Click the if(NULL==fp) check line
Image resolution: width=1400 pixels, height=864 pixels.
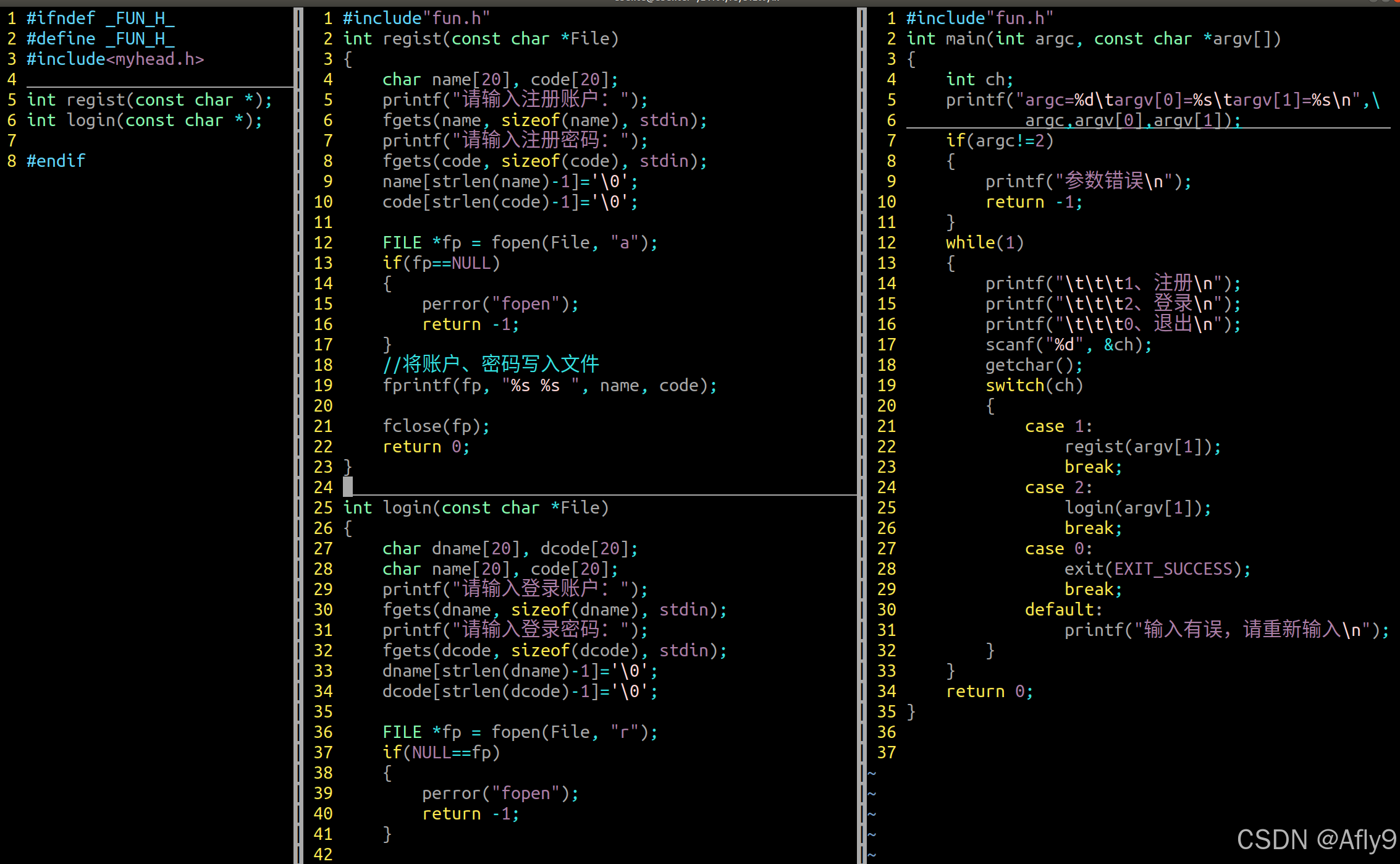(441, 753)
